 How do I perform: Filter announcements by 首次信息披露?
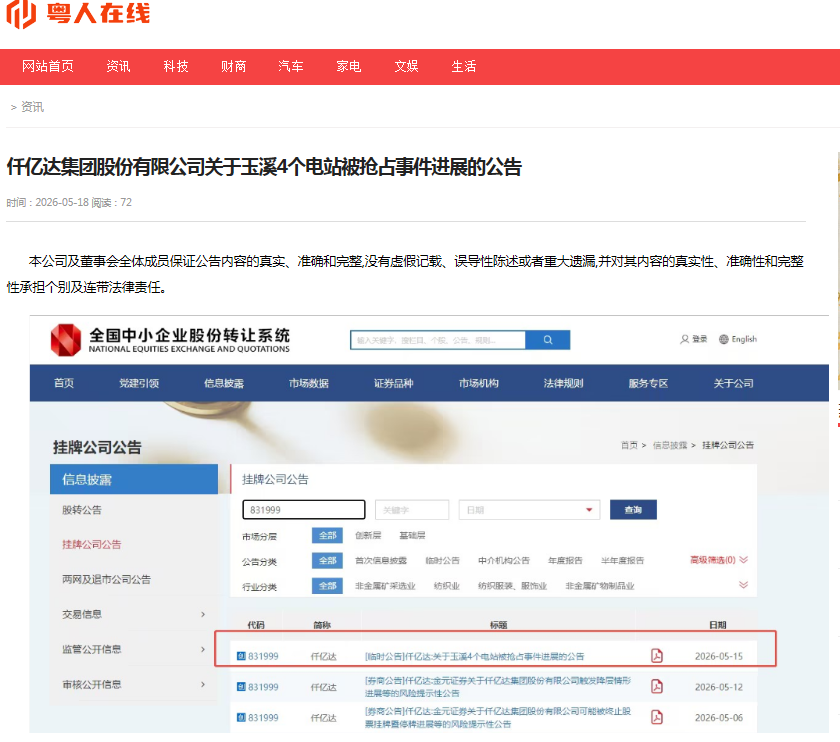(381, 560)
